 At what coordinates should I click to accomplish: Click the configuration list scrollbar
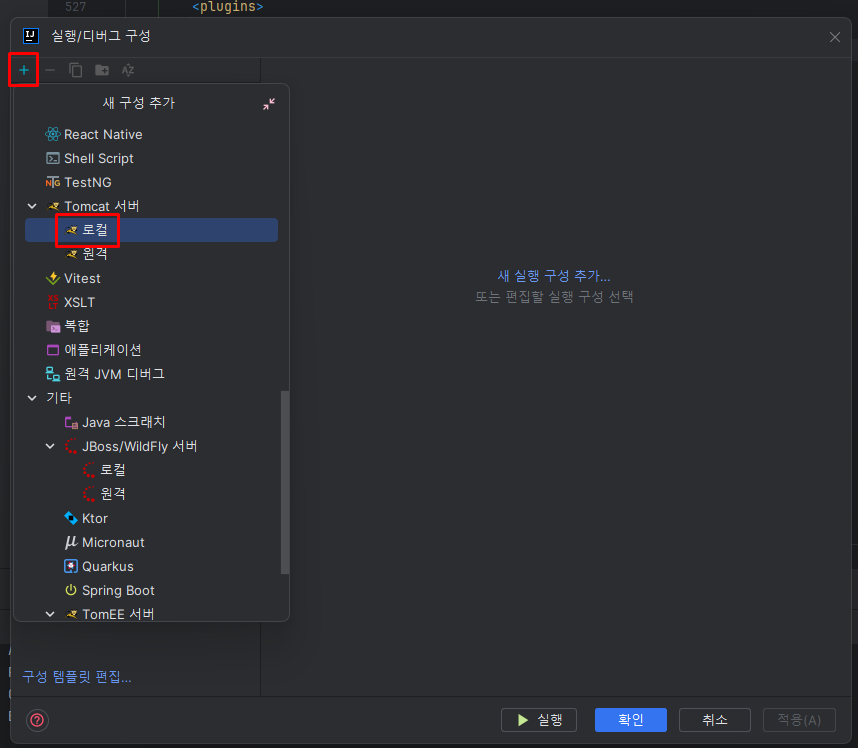(x=285, y=482)
